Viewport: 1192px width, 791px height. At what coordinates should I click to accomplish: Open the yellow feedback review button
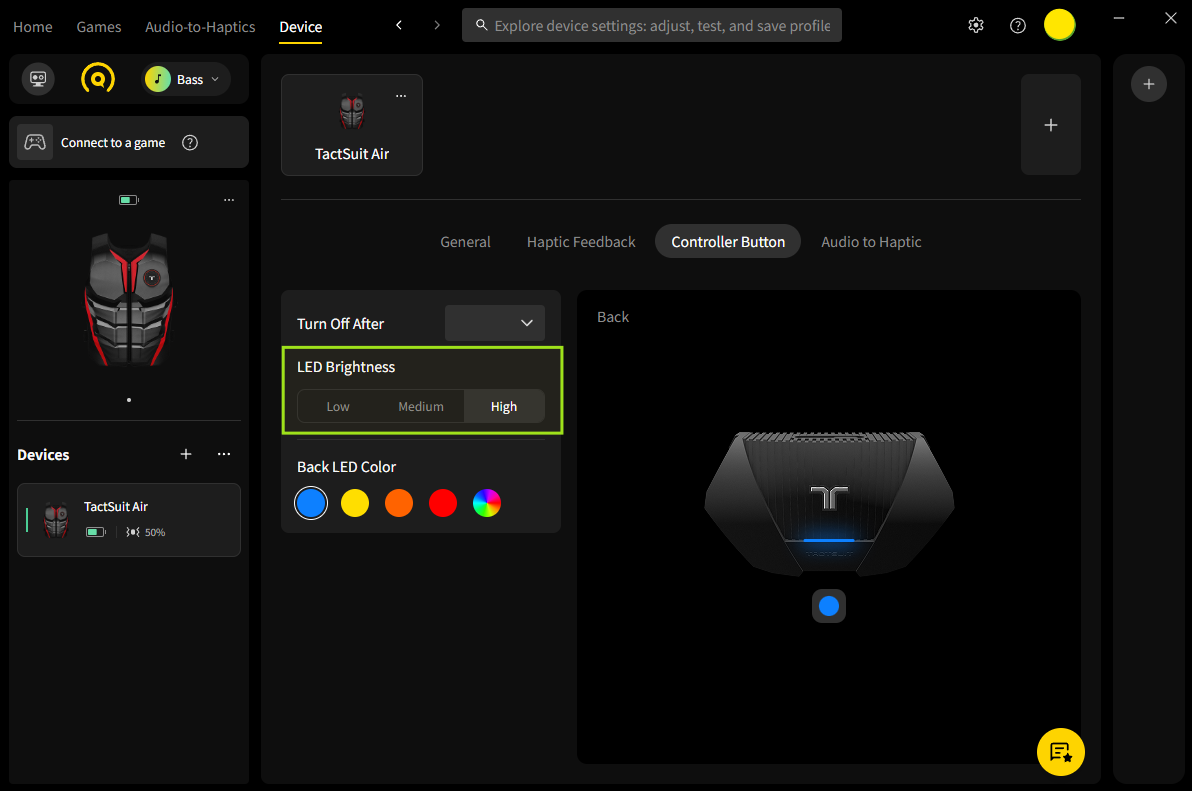1060,751
